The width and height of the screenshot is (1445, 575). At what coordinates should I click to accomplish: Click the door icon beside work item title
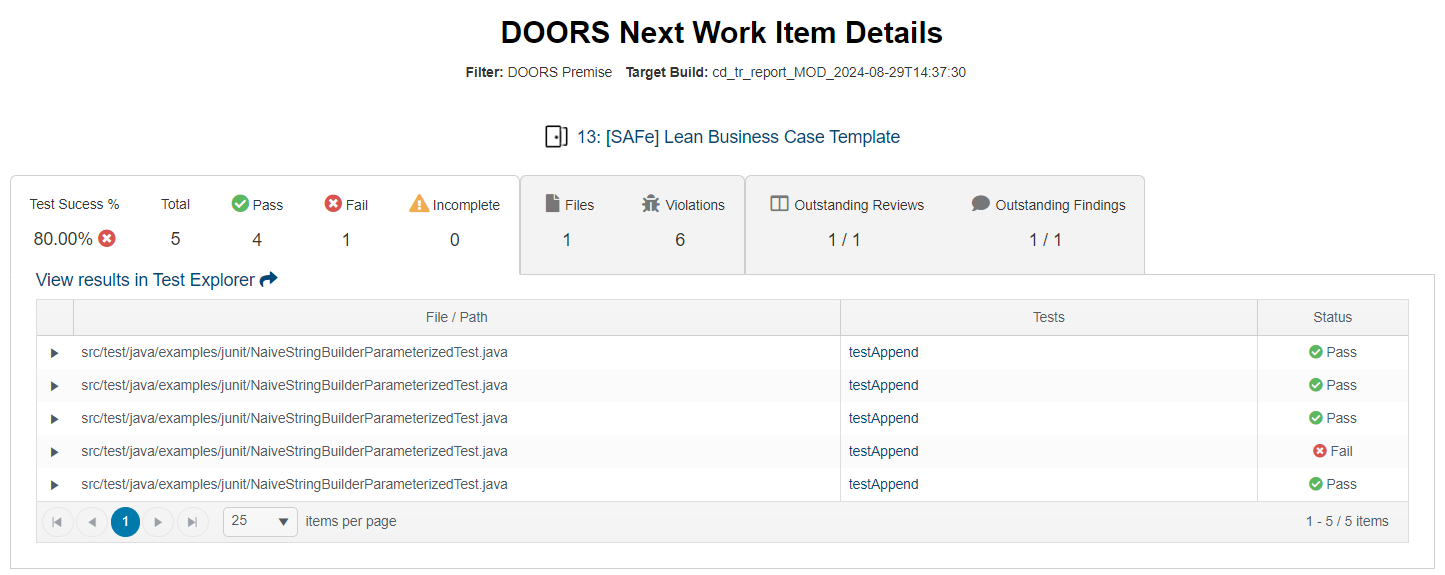coord(556,137)
